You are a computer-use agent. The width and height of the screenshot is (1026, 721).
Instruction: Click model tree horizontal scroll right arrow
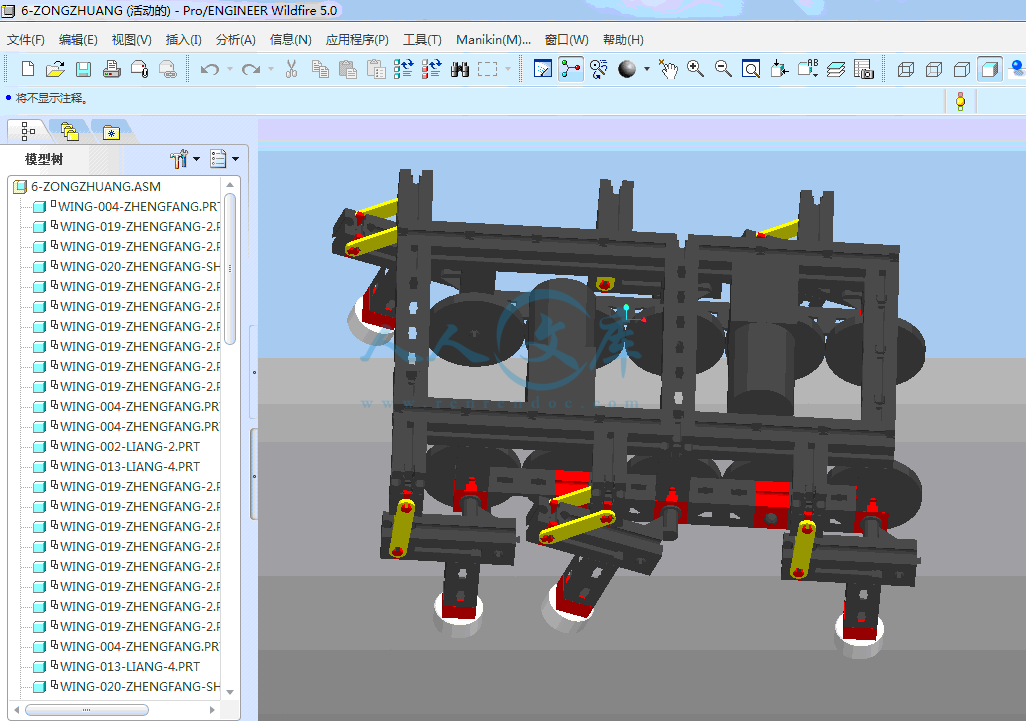(x=212, y=710)
